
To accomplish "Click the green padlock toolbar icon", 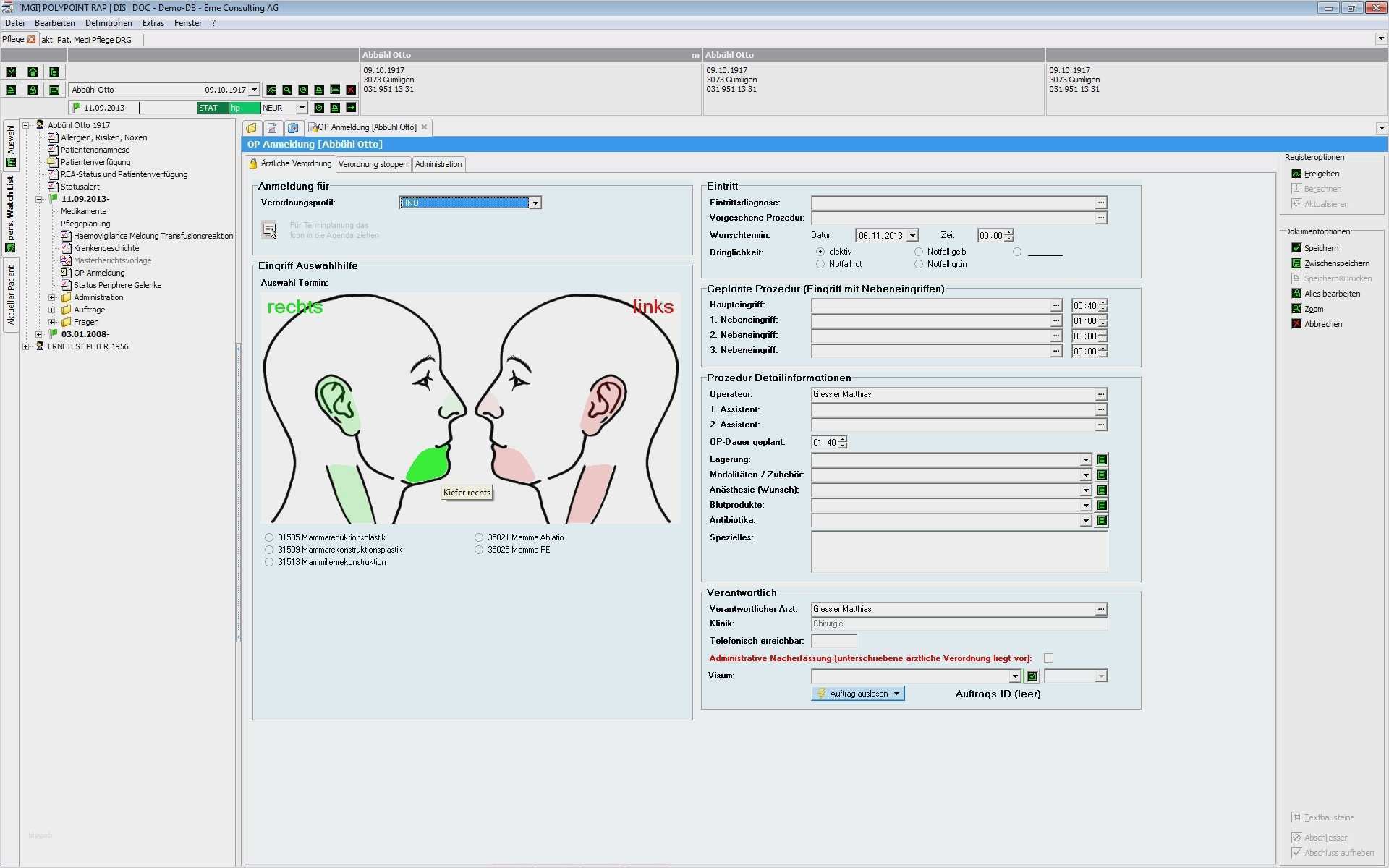I will (33, 90).
